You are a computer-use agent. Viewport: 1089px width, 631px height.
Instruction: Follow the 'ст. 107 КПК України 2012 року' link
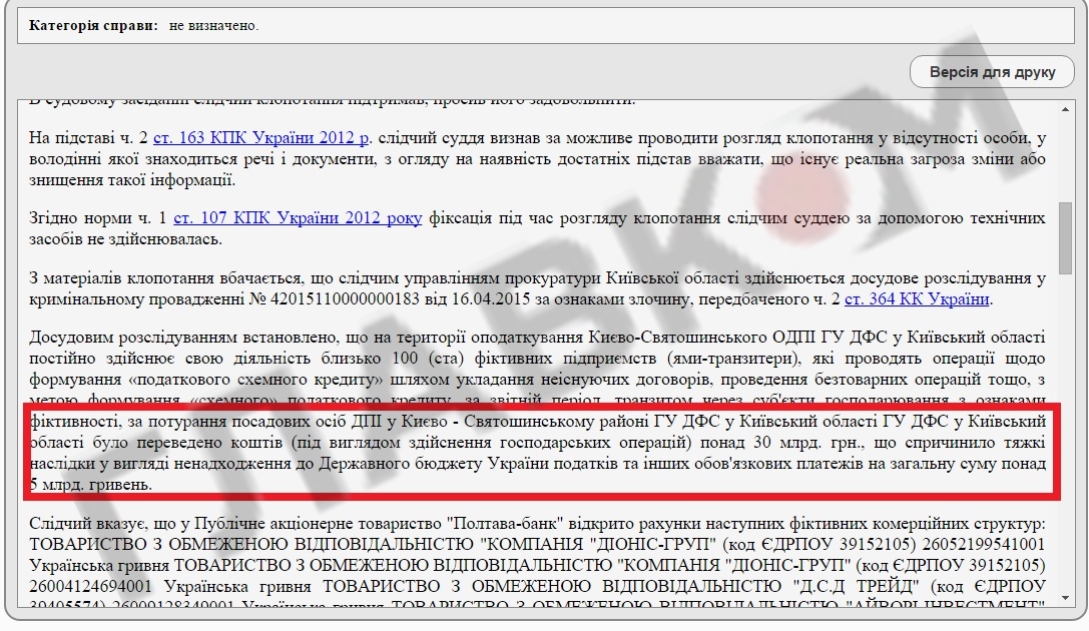[297, 217]
